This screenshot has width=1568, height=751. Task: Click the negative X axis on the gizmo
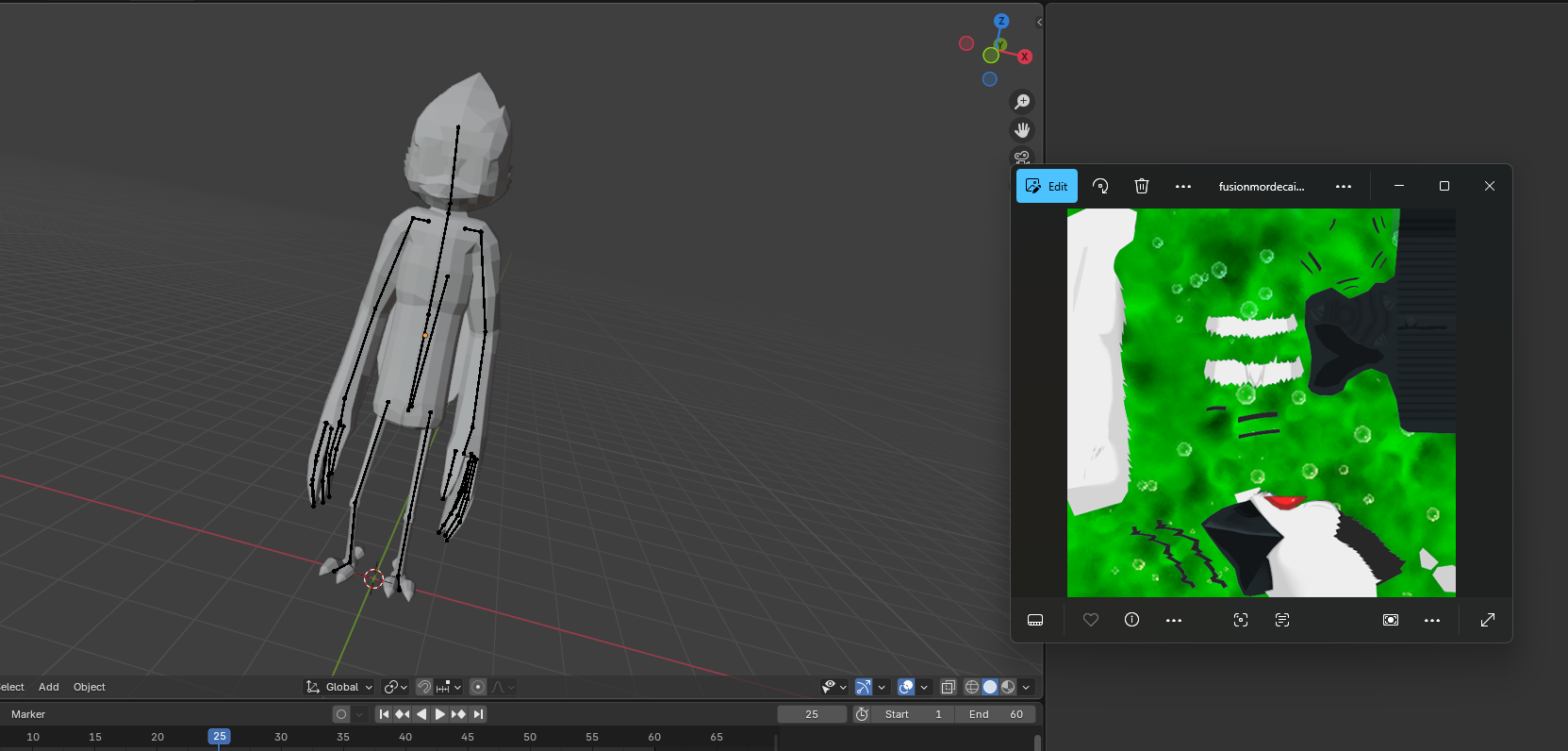[x=966, y=43]
